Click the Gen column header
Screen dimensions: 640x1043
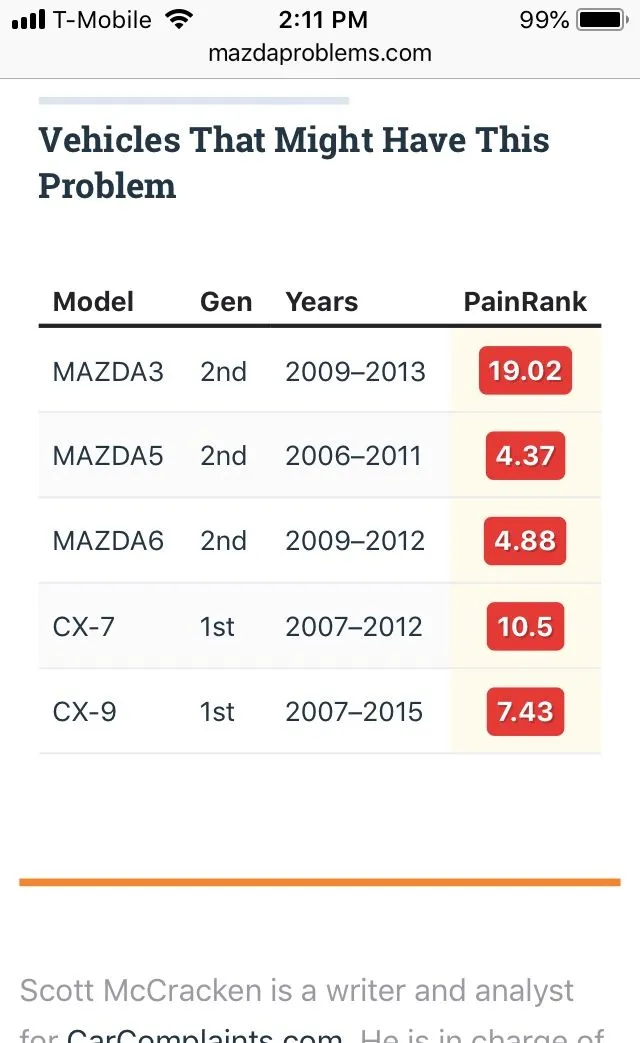226,302
